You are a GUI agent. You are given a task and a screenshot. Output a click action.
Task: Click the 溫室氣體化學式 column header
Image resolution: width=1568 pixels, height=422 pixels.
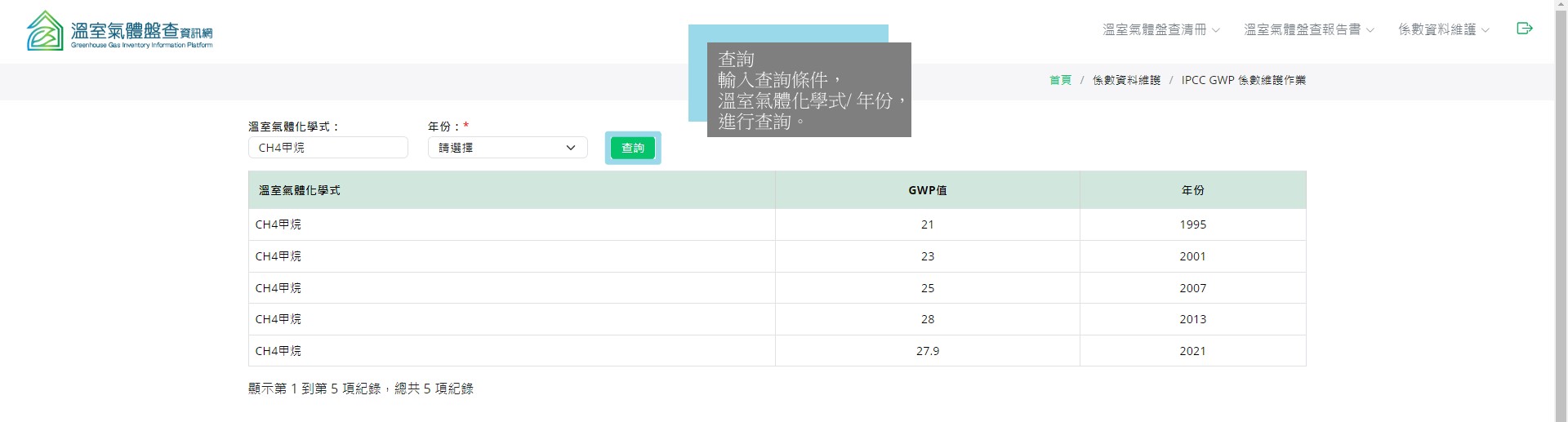coord(300,190)
